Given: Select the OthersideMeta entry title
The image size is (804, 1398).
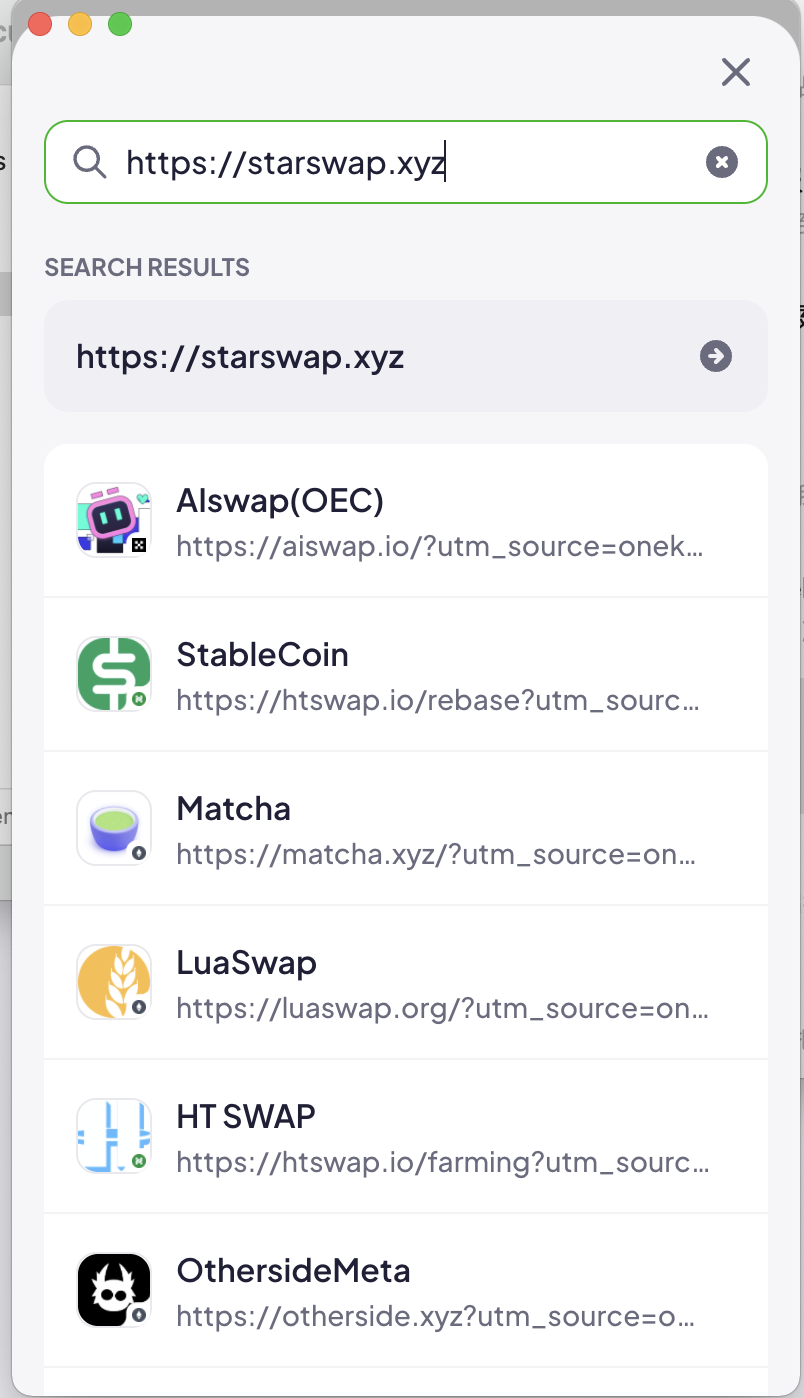Looking at the screenshot, I should coord(294,1271).
